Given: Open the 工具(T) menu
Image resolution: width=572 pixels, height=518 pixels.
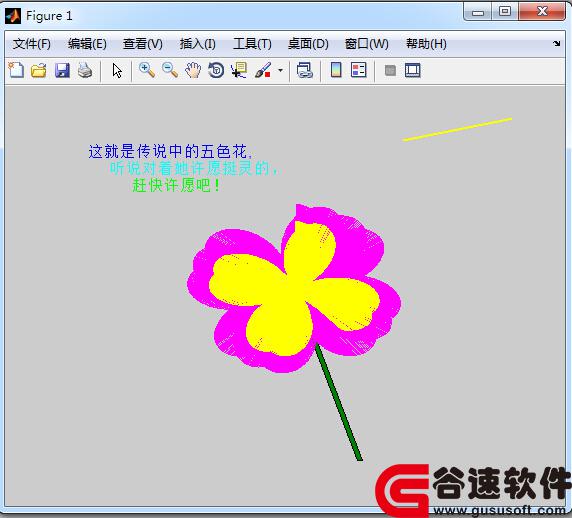Looking at the screenshot, I should [252, 44].
